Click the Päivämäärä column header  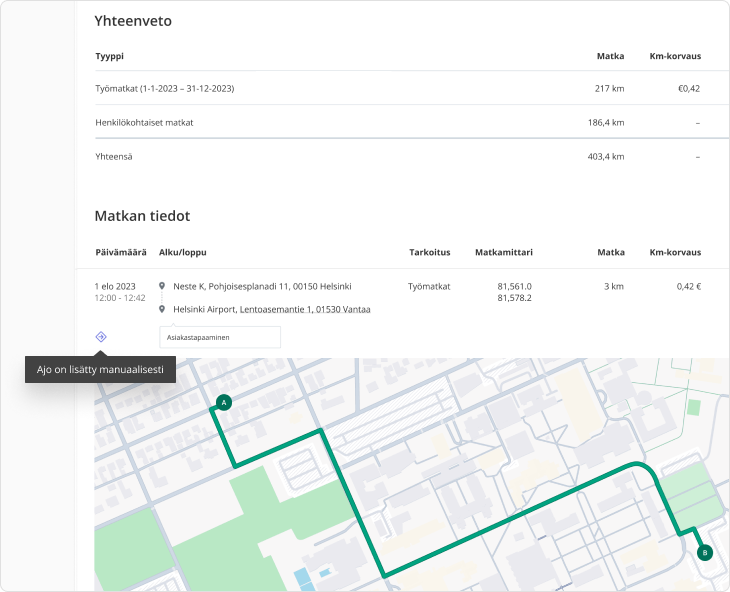[x=120, y=253]
